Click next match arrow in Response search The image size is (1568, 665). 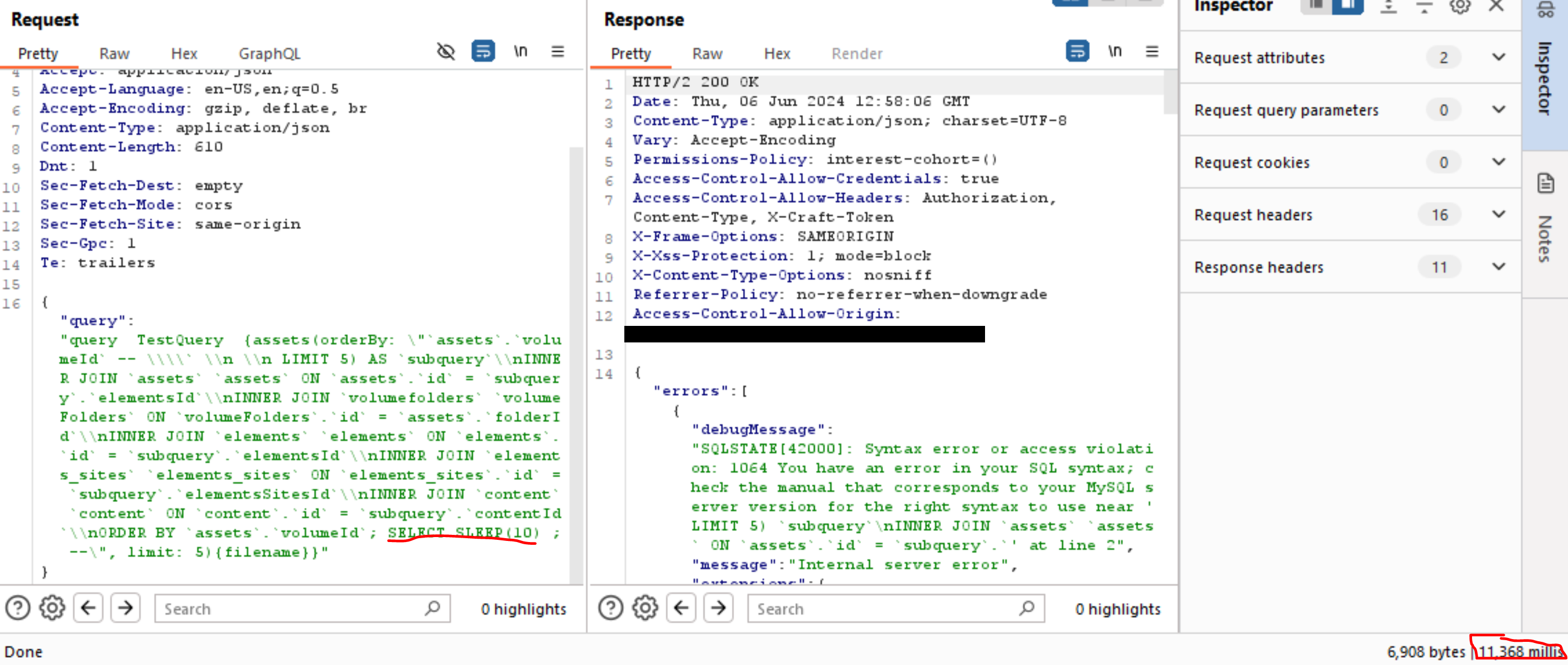click(x=718, y=608)
